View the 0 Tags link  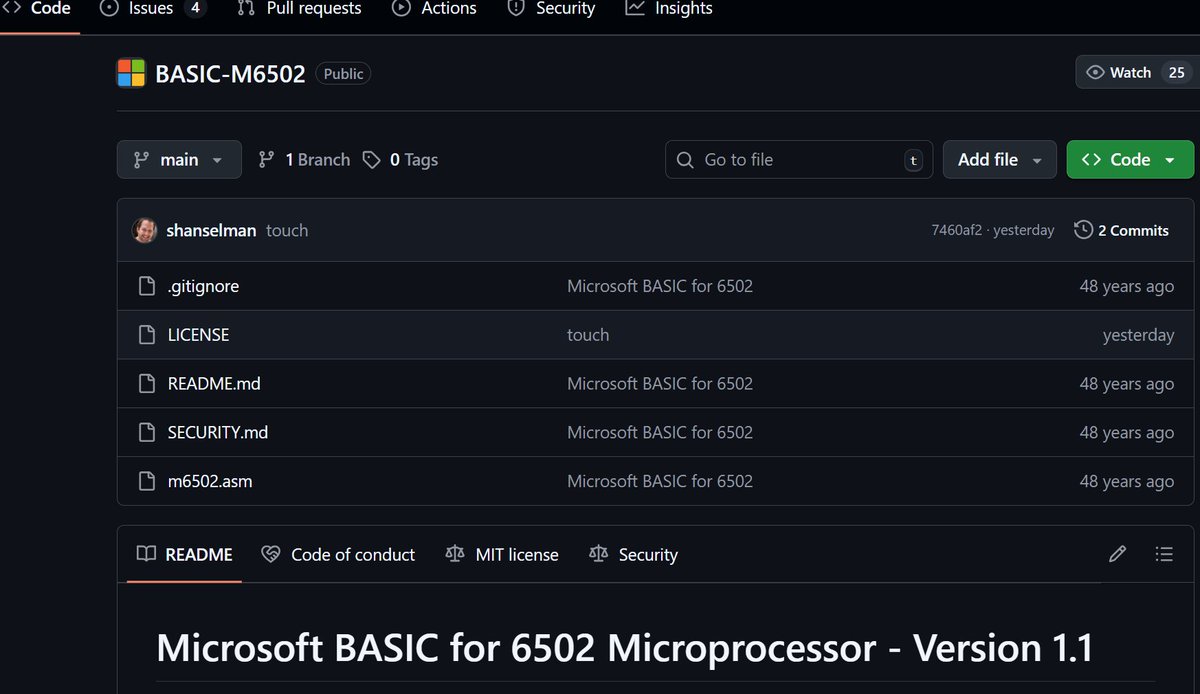coord(400,160)
